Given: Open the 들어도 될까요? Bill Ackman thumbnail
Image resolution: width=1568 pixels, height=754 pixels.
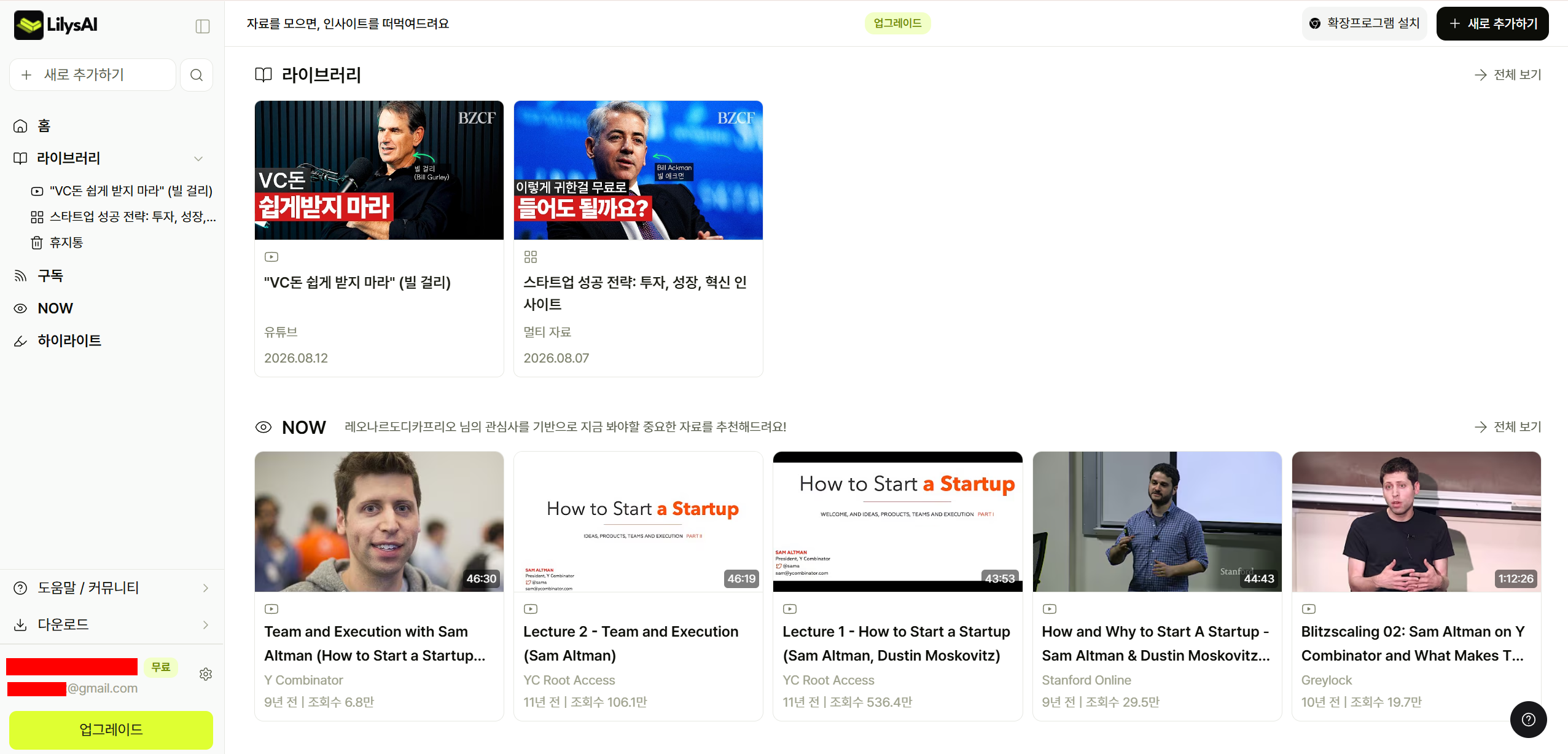Looking at the screenshot, I should tap(638, 170).
